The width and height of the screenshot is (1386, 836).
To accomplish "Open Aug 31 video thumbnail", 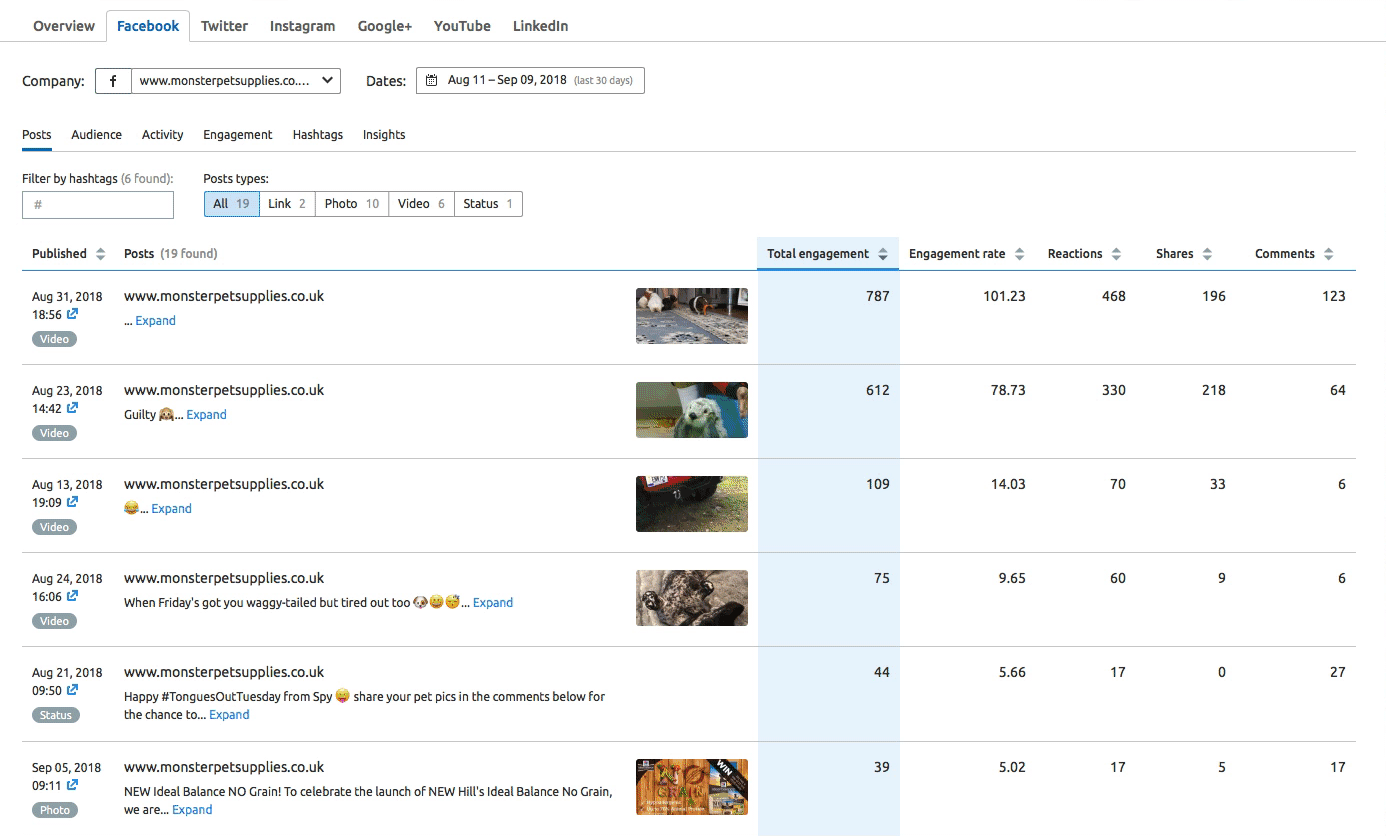I will (692, 316).
